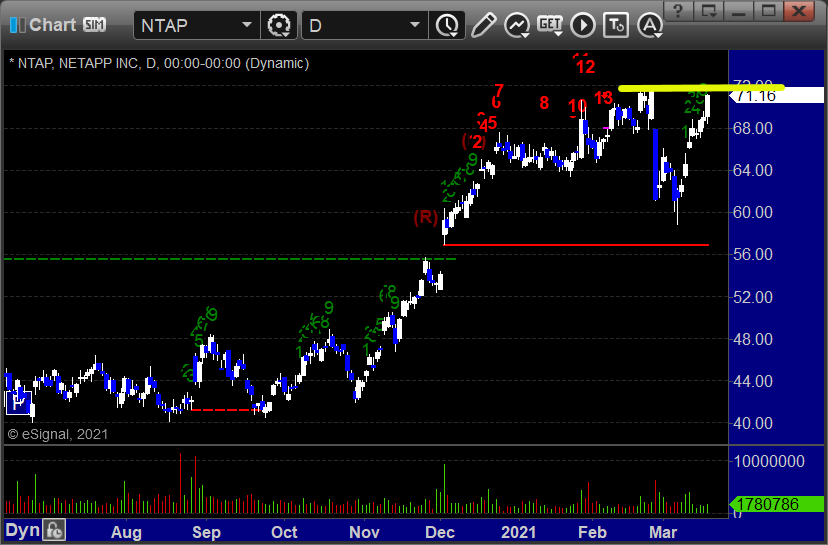Select the yellow horizontal trend line
This screenshot has width=828, height=545.
click(x=701, y=88)
